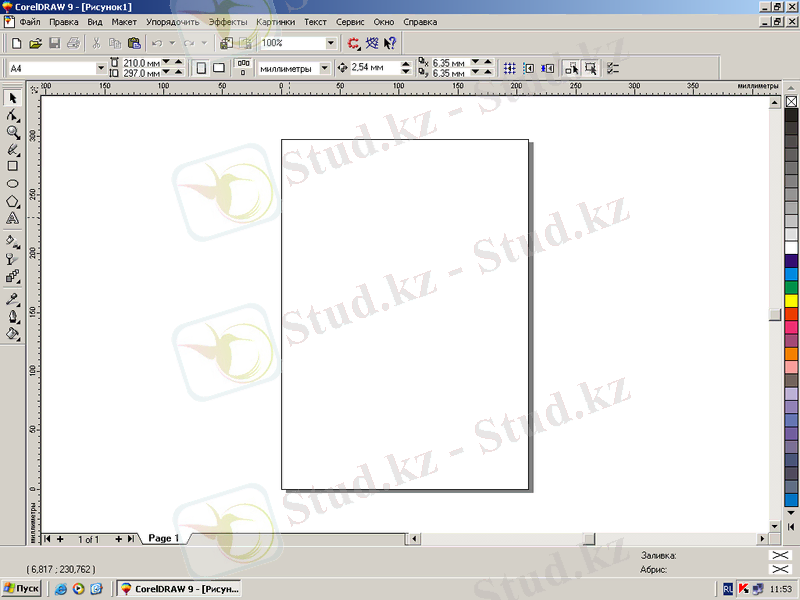Toggle the snap to grid button
The height and width of the screenshot is (600, 800).
[x=509, y=68]
